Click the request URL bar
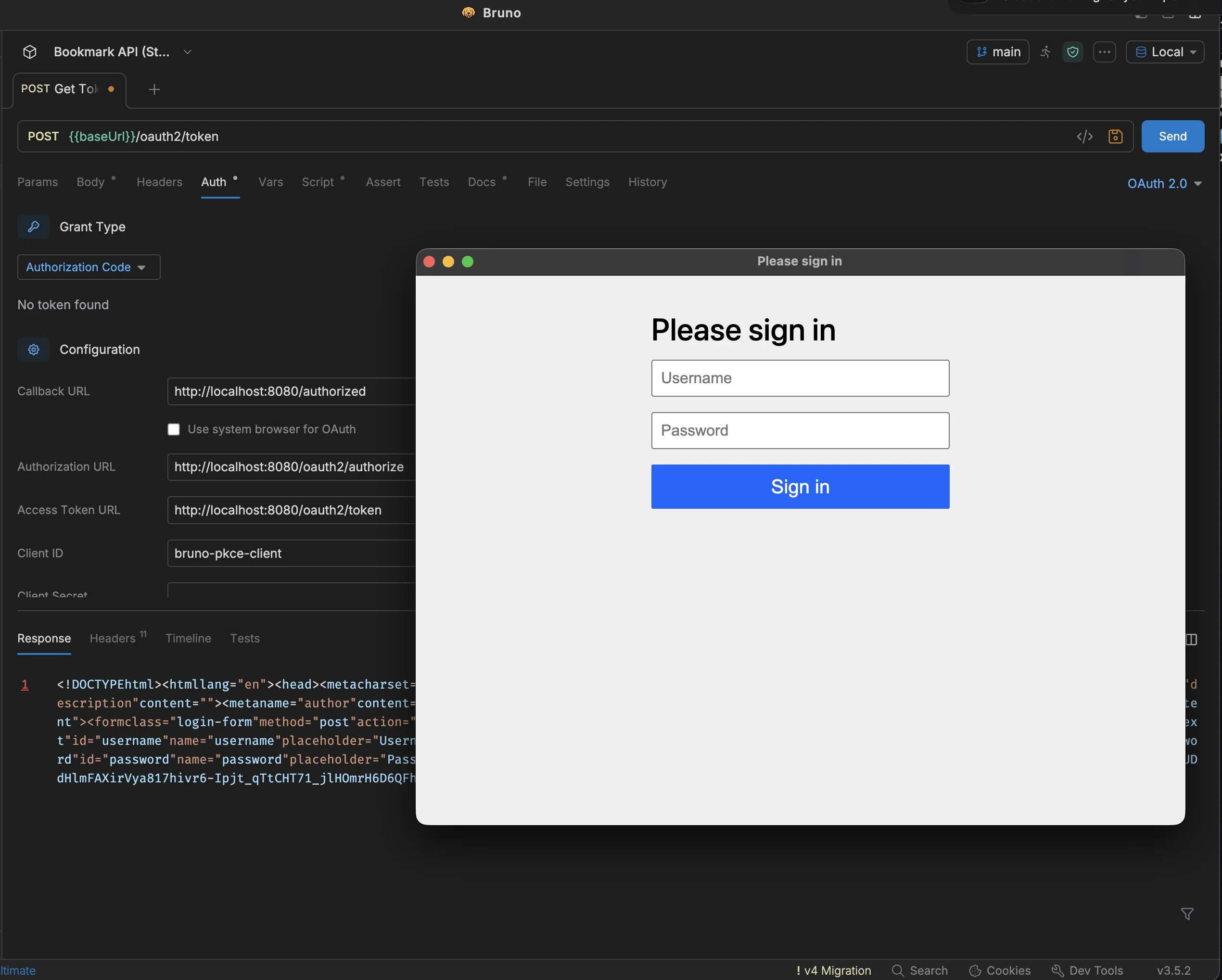 click(x=575, y=137)
